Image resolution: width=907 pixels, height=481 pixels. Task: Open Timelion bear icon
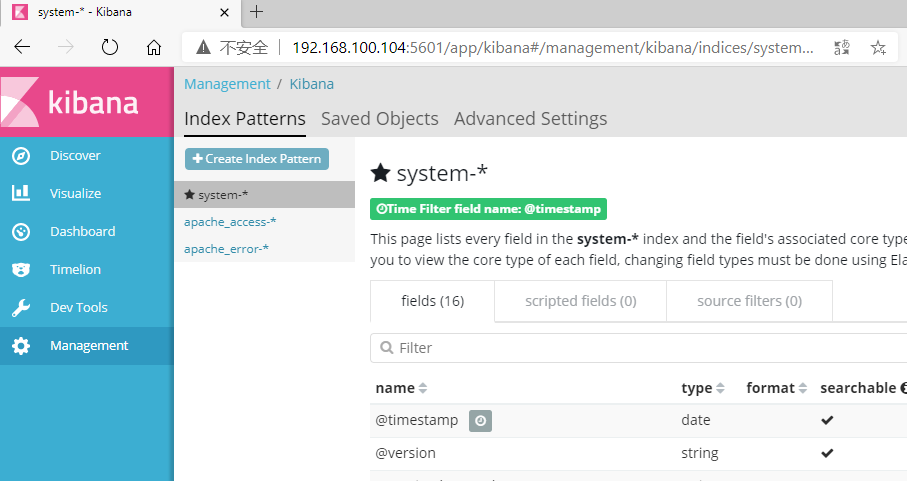21,269
